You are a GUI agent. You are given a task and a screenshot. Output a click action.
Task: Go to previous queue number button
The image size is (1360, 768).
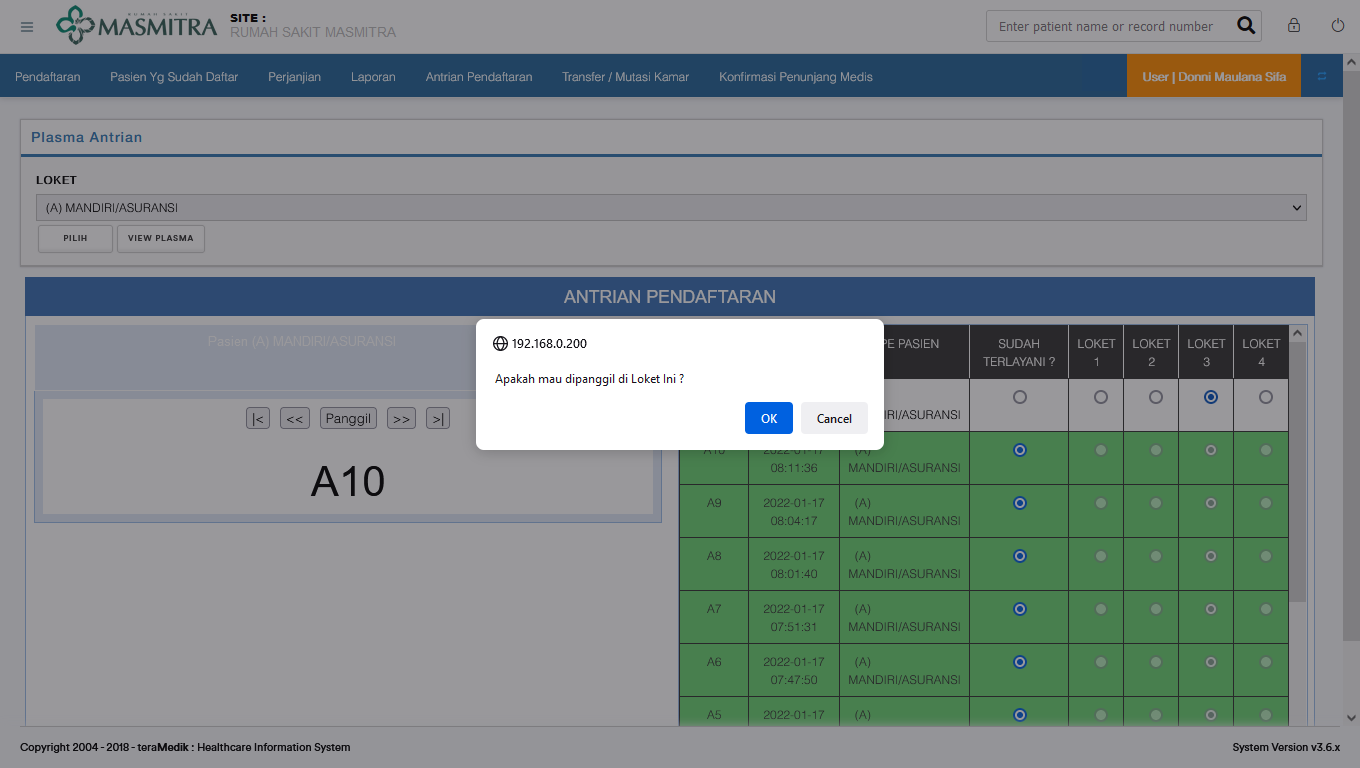(x=295, y=418)
